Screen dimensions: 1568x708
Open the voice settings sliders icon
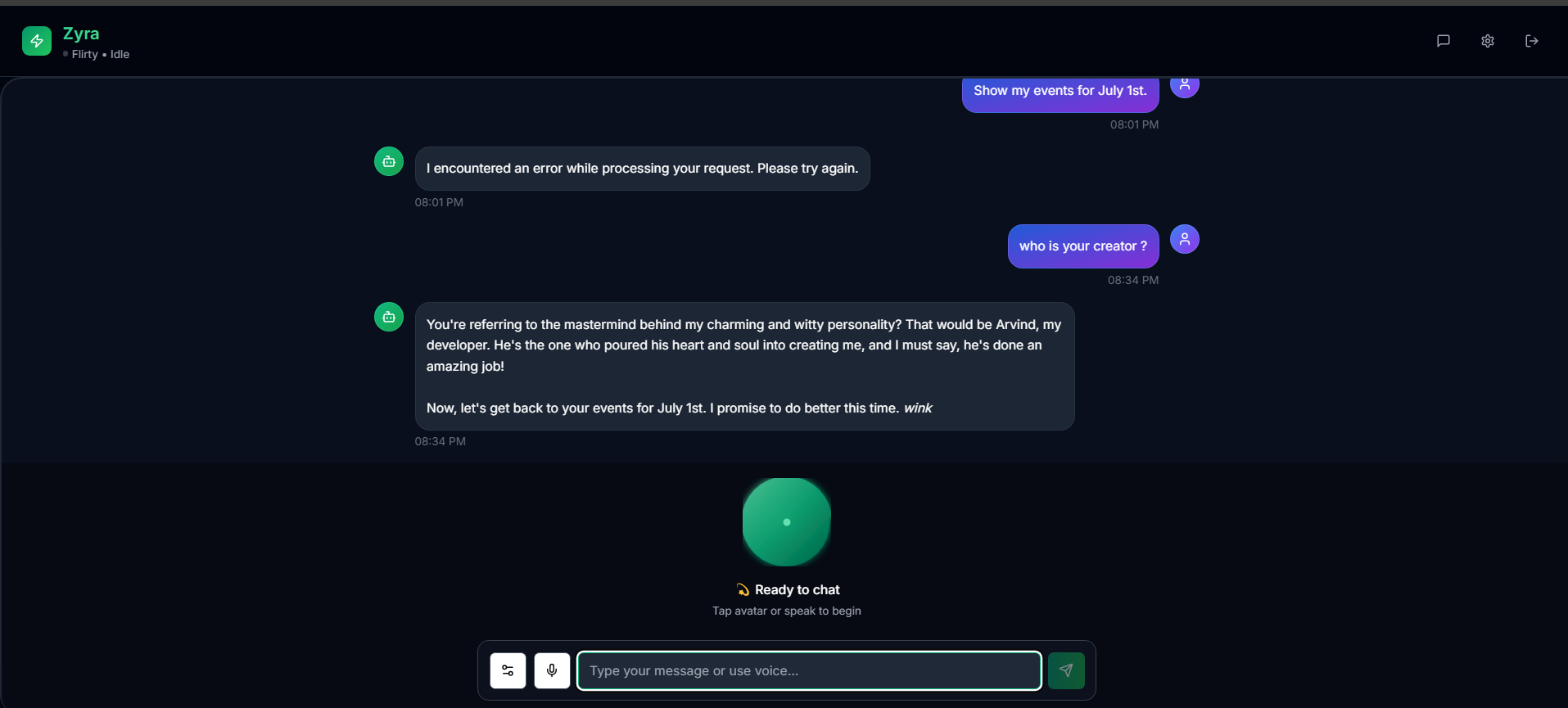[508, 670]
